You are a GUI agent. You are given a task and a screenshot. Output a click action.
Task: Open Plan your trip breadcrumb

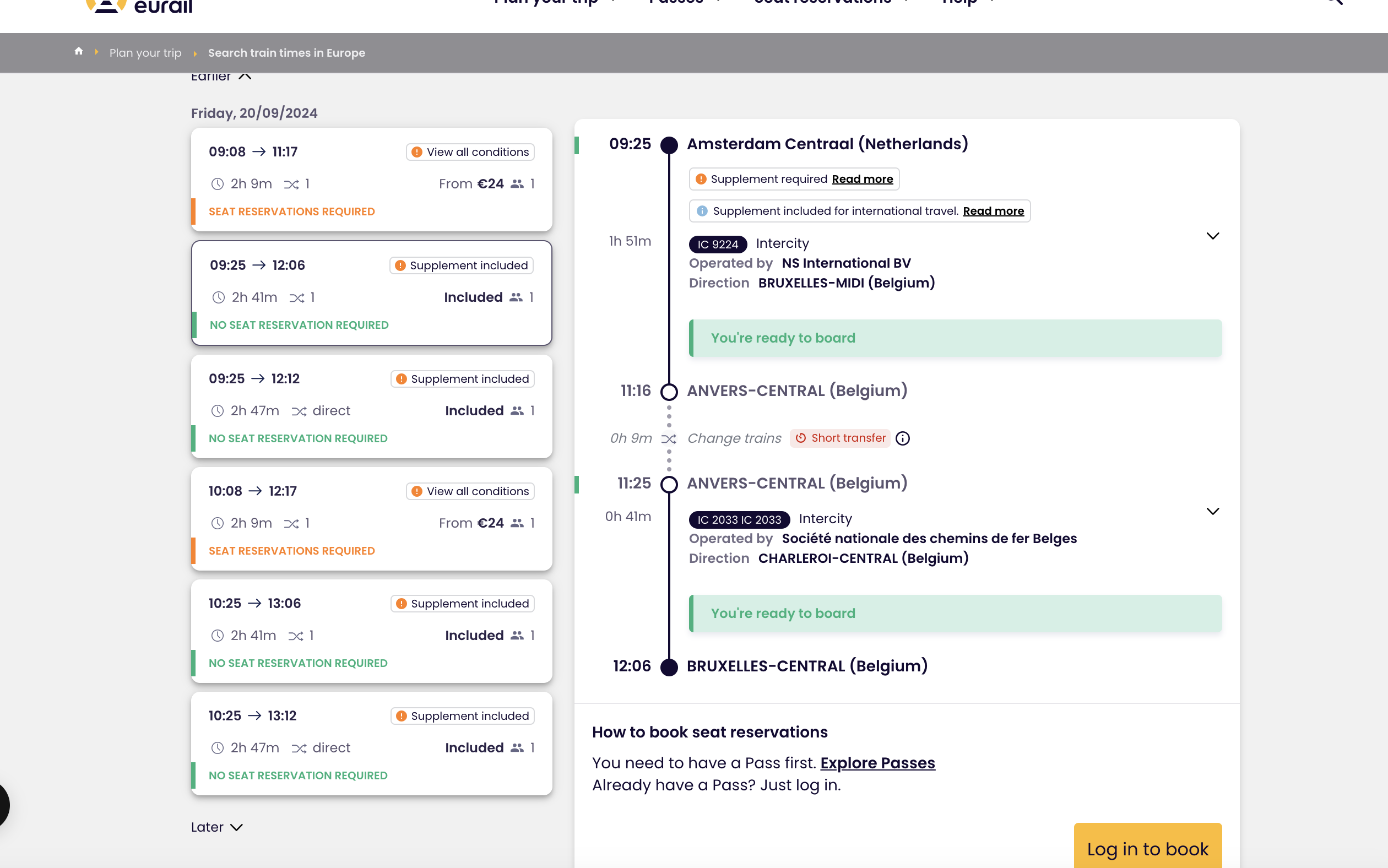[x=145, y=53]
